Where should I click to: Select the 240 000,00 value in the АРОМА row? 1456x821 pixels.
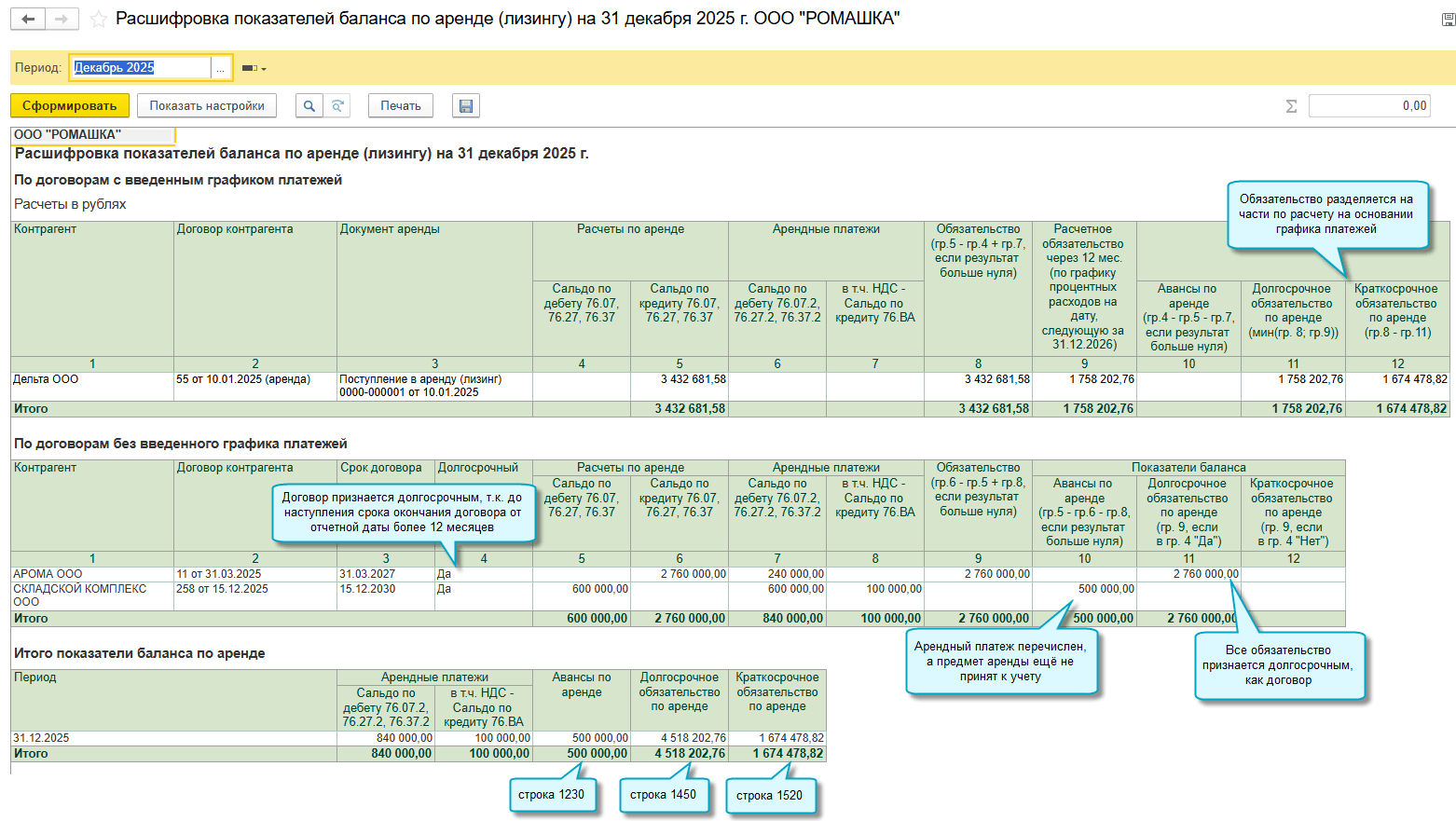coord(777,574)
